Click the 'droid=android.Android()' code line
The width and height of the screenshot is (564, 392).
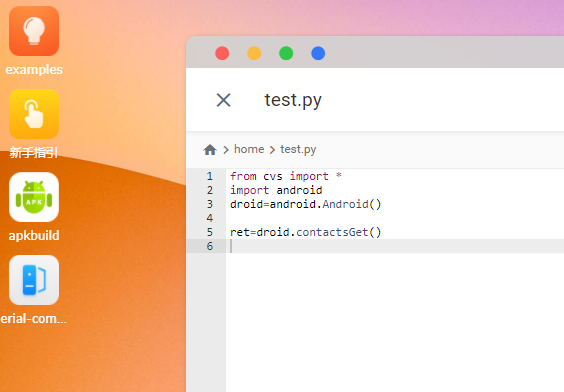click(305, 204)
